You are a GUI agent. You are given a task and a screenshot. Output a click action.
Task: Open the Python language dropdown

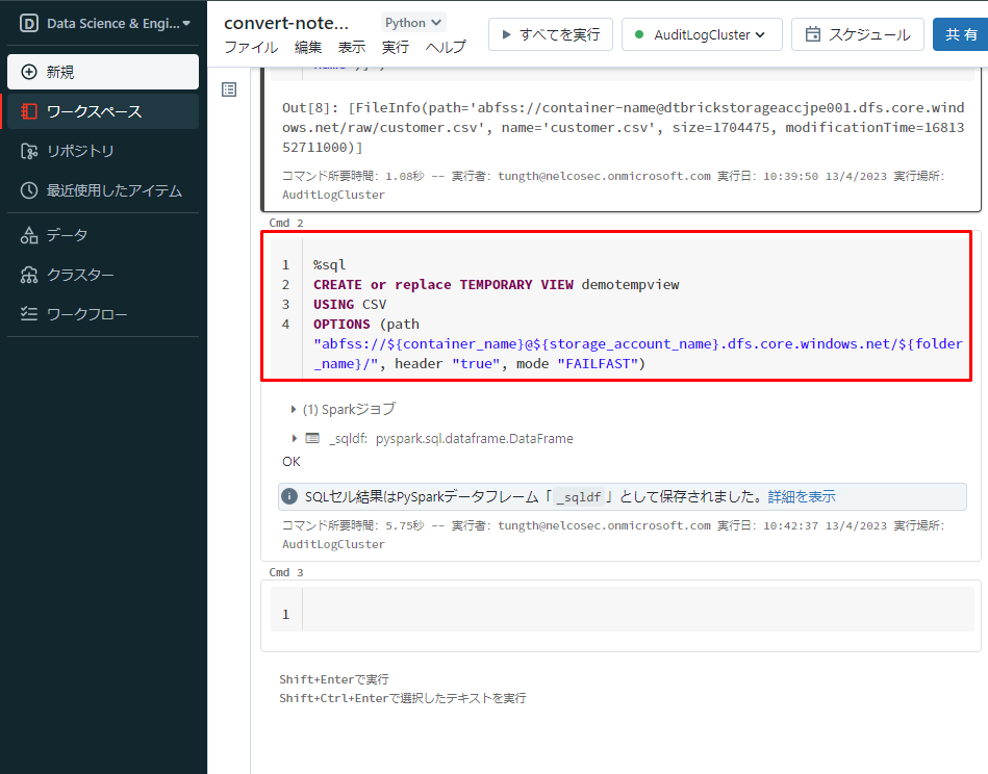[x=413, y=22]
